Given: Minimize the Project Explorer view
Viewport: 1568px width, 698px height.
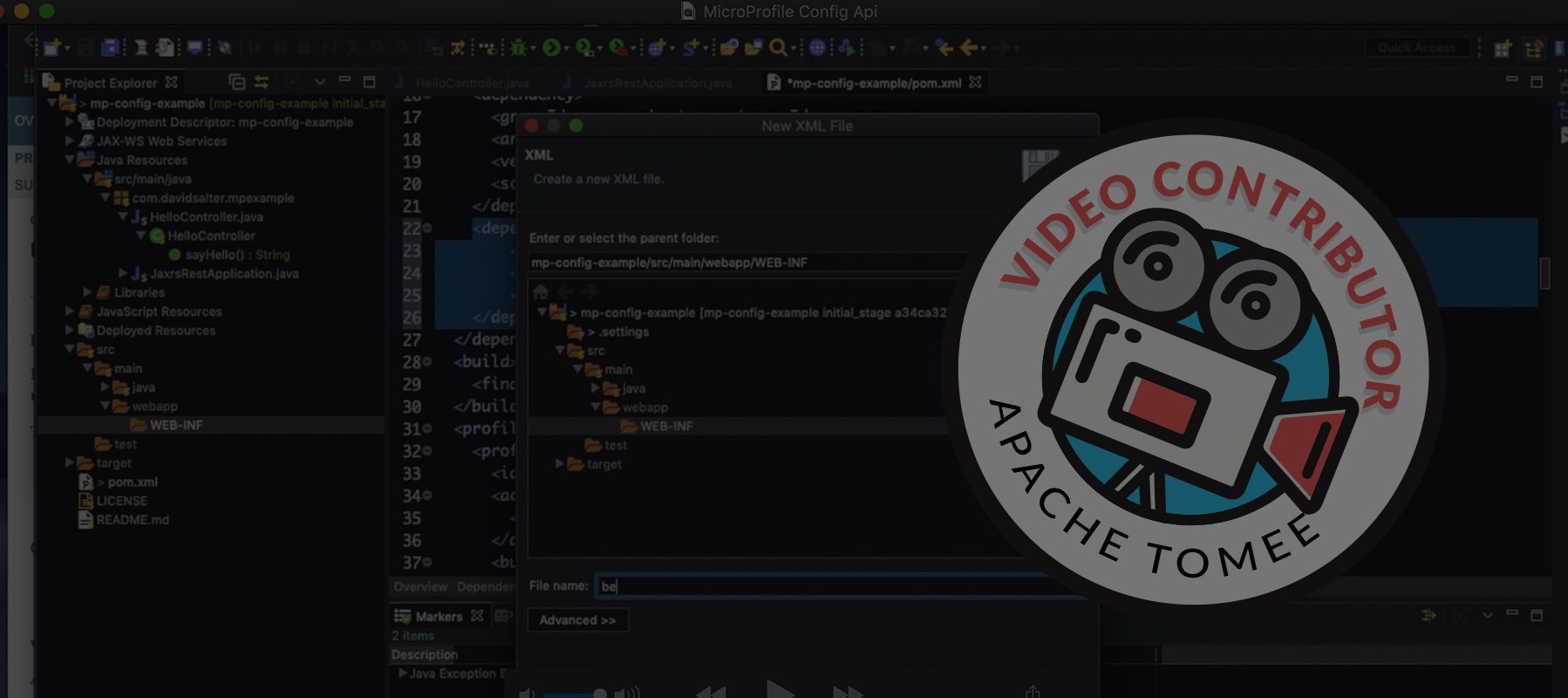Looking at the screenshot, I should coord(344,80).
